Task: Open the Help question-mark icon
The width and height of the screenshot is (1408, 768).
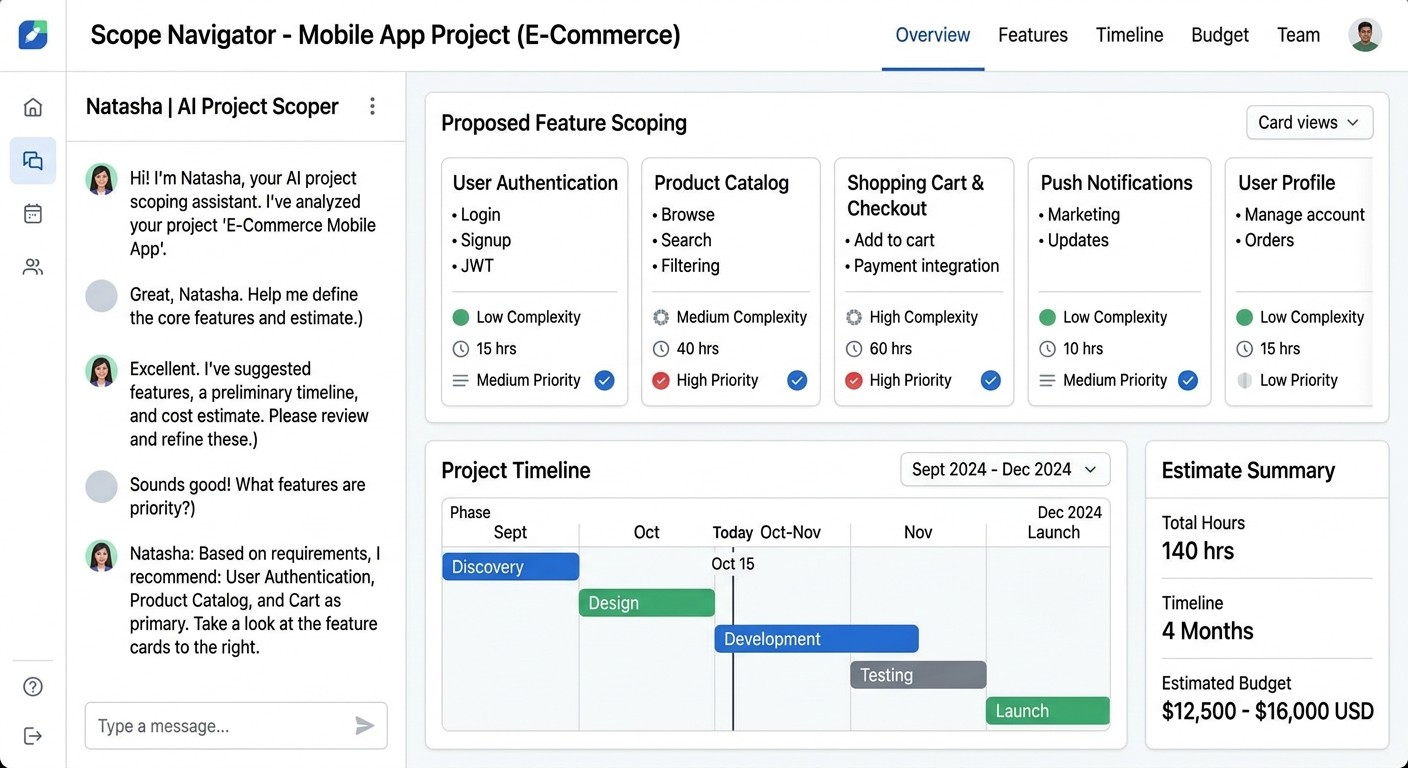Action: (33, 686)
